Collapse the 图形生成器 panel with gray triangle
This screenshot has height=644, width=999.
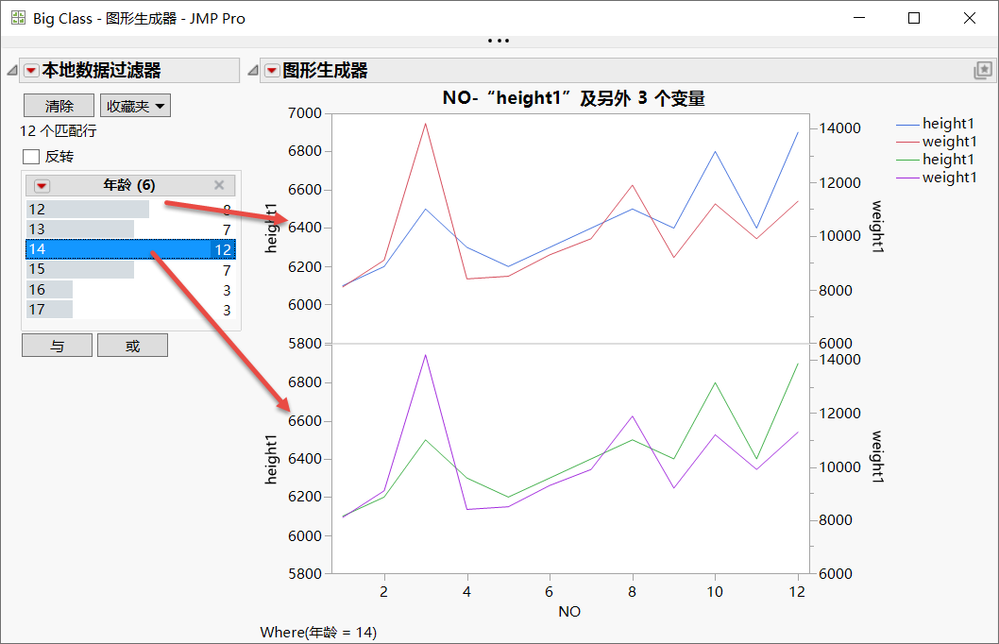point(253,70)
